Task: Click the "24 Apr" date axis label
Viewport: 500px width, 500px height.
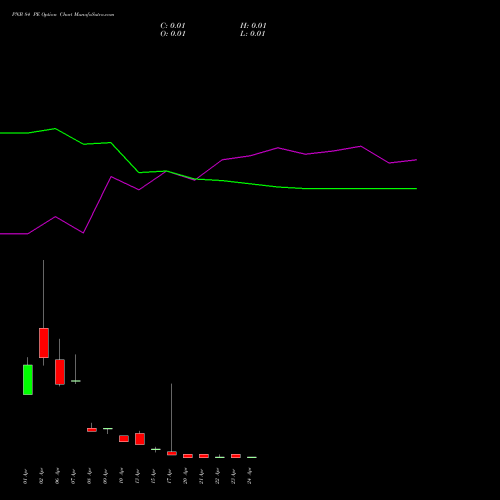Action: 250,476
